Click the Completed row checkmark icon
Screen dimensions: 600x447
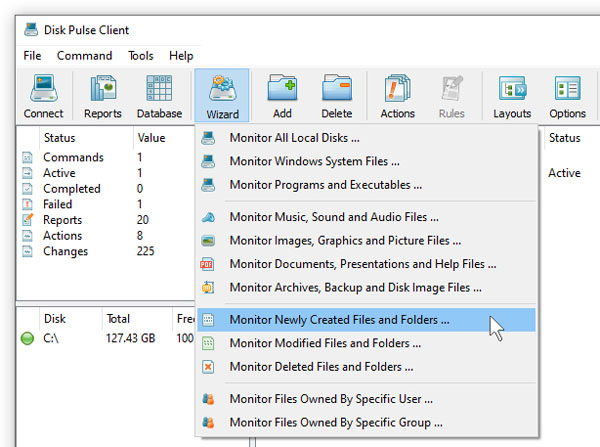(27, 189)
